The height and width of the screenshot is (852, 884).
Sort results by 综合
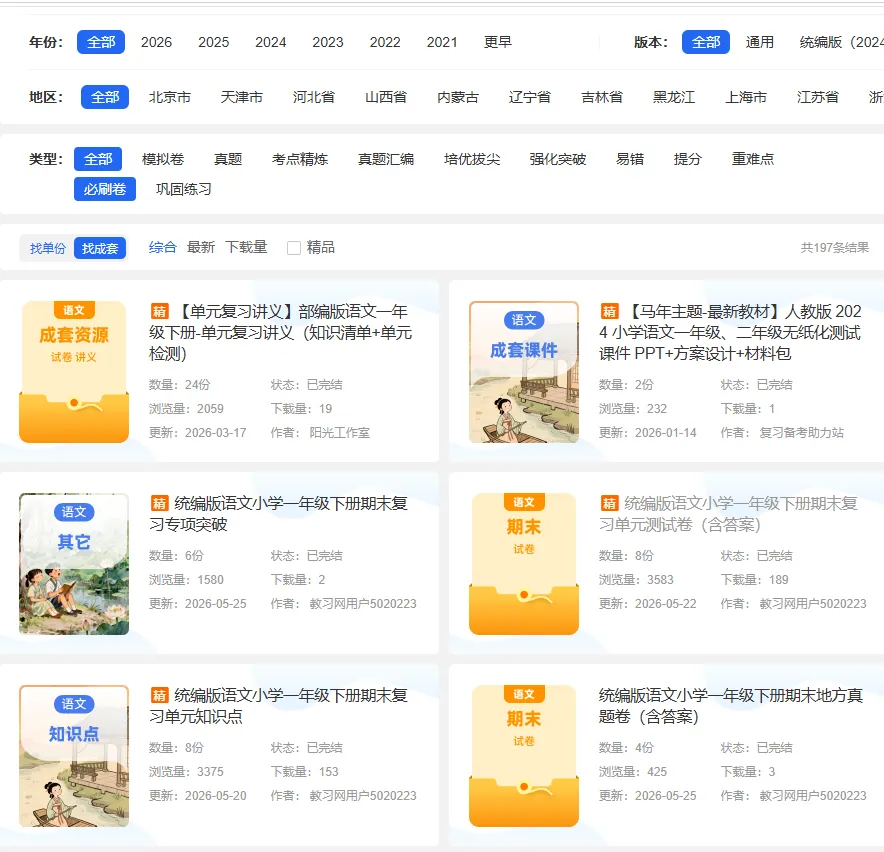pos(163,247)
